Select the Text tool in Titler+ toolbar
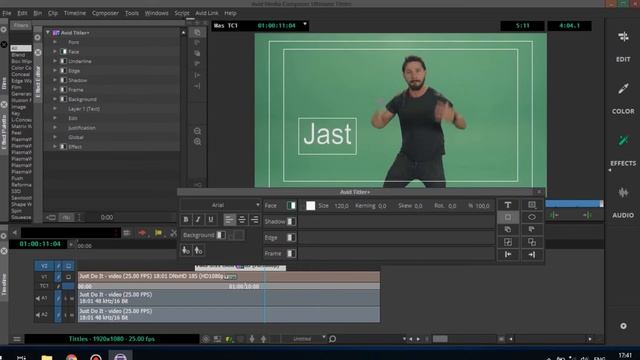640x360 pixels. (508, 205)
